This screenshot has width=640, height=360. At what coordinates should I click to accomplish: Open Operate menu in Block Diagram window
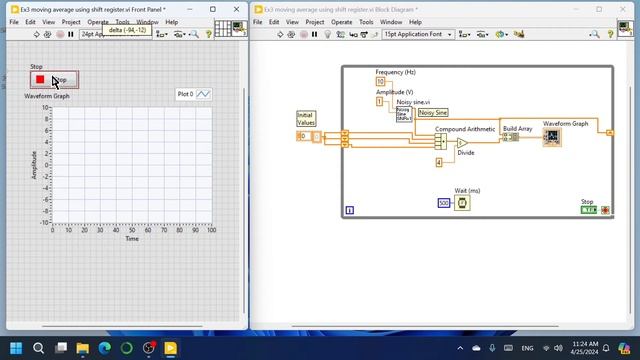(342, 22)
